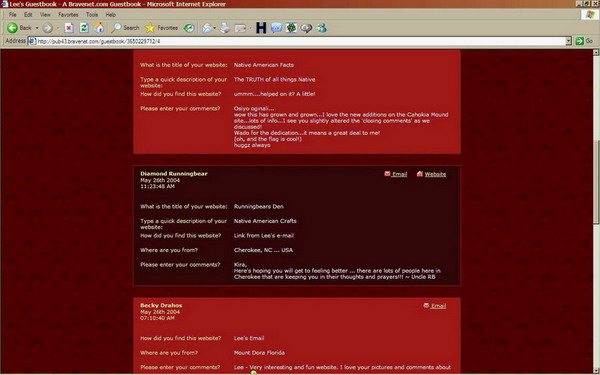Open the Mail button dropdown
The width and height of the screenshot is (600, 375).
[215, 28]
